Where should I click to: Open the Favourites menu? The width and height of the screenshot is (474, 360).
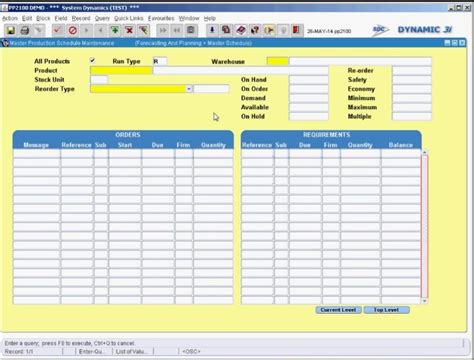tap(161, 18)
